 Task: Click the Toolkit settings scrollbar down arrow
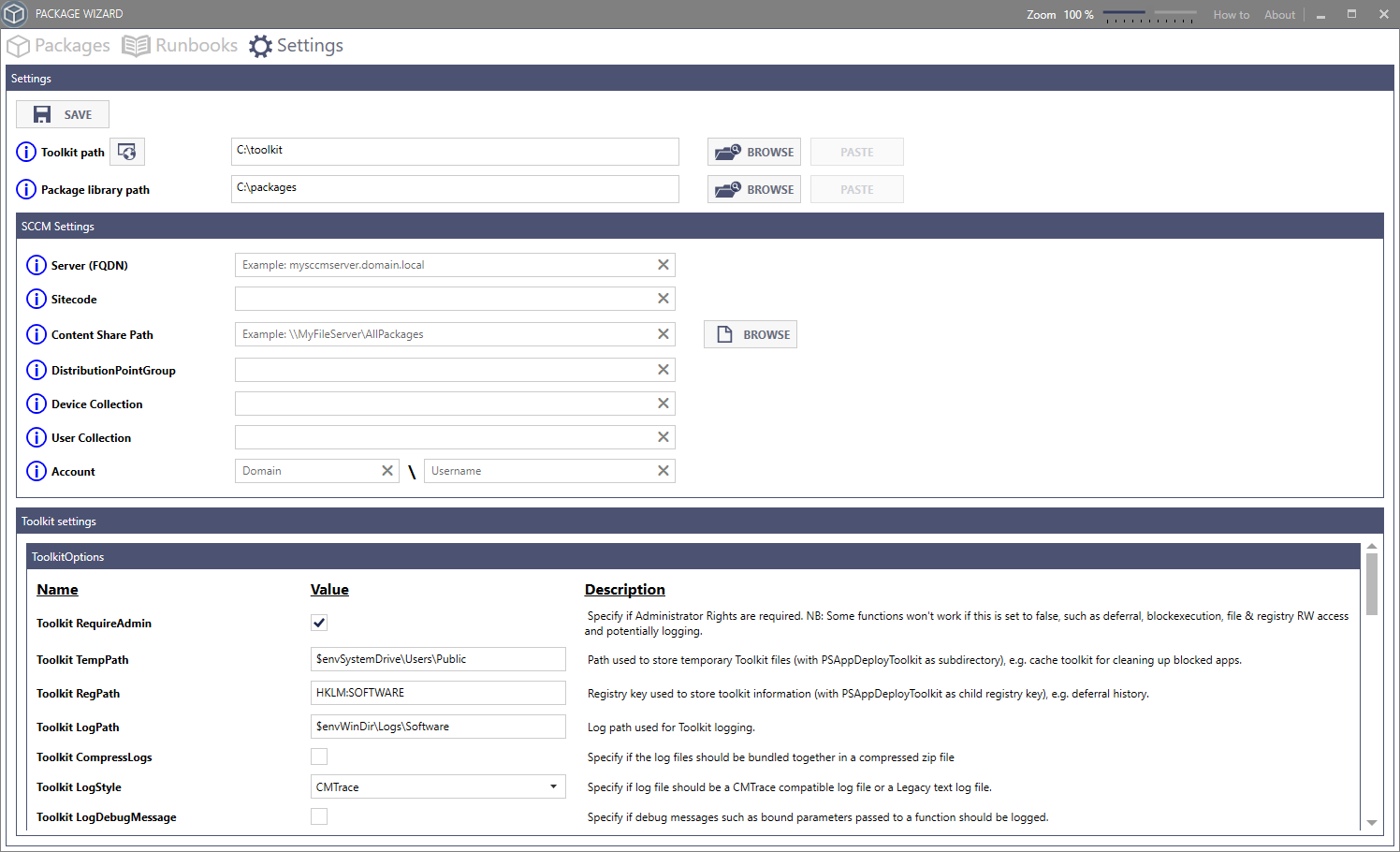click(x=1372, y=821)
